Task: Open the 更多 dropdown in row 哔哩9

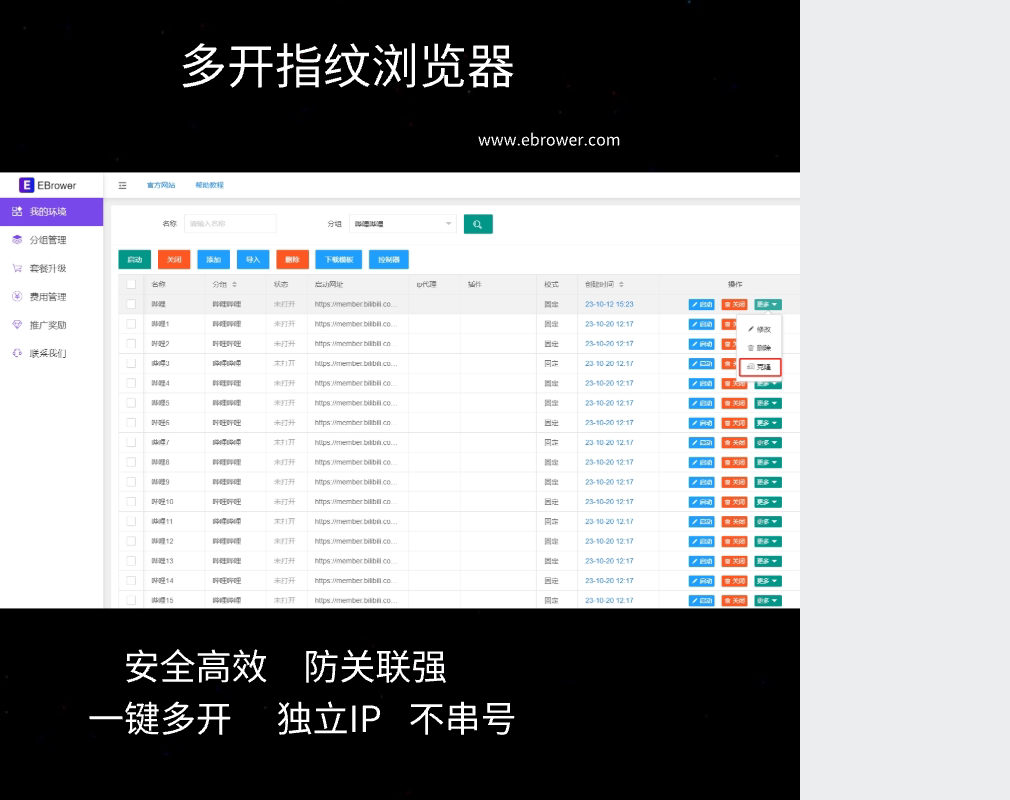Action: [768, 482]
